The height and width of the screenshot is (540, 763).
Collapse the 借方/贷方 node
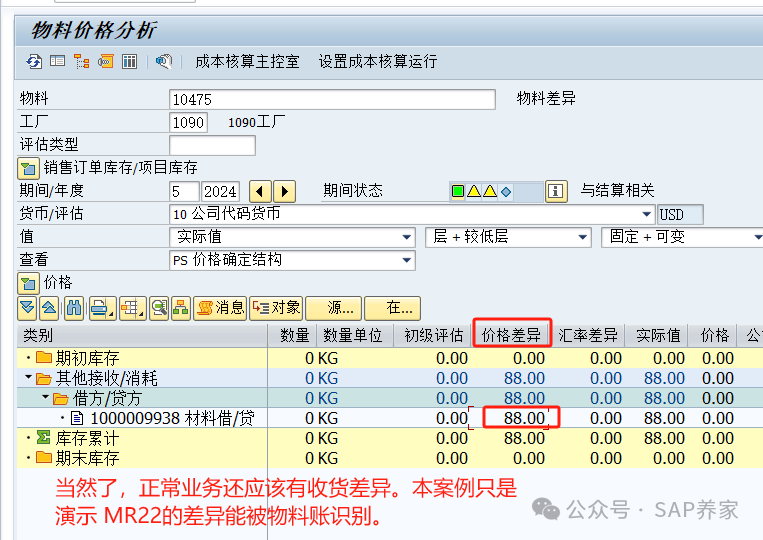pos(45,397)
